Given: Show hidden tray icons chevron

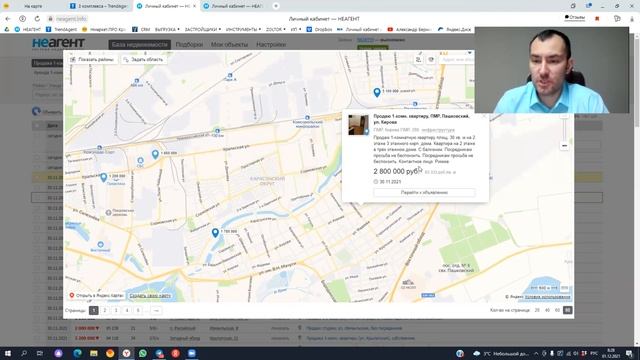Looking at the screenshot, I should pos(536,353).
